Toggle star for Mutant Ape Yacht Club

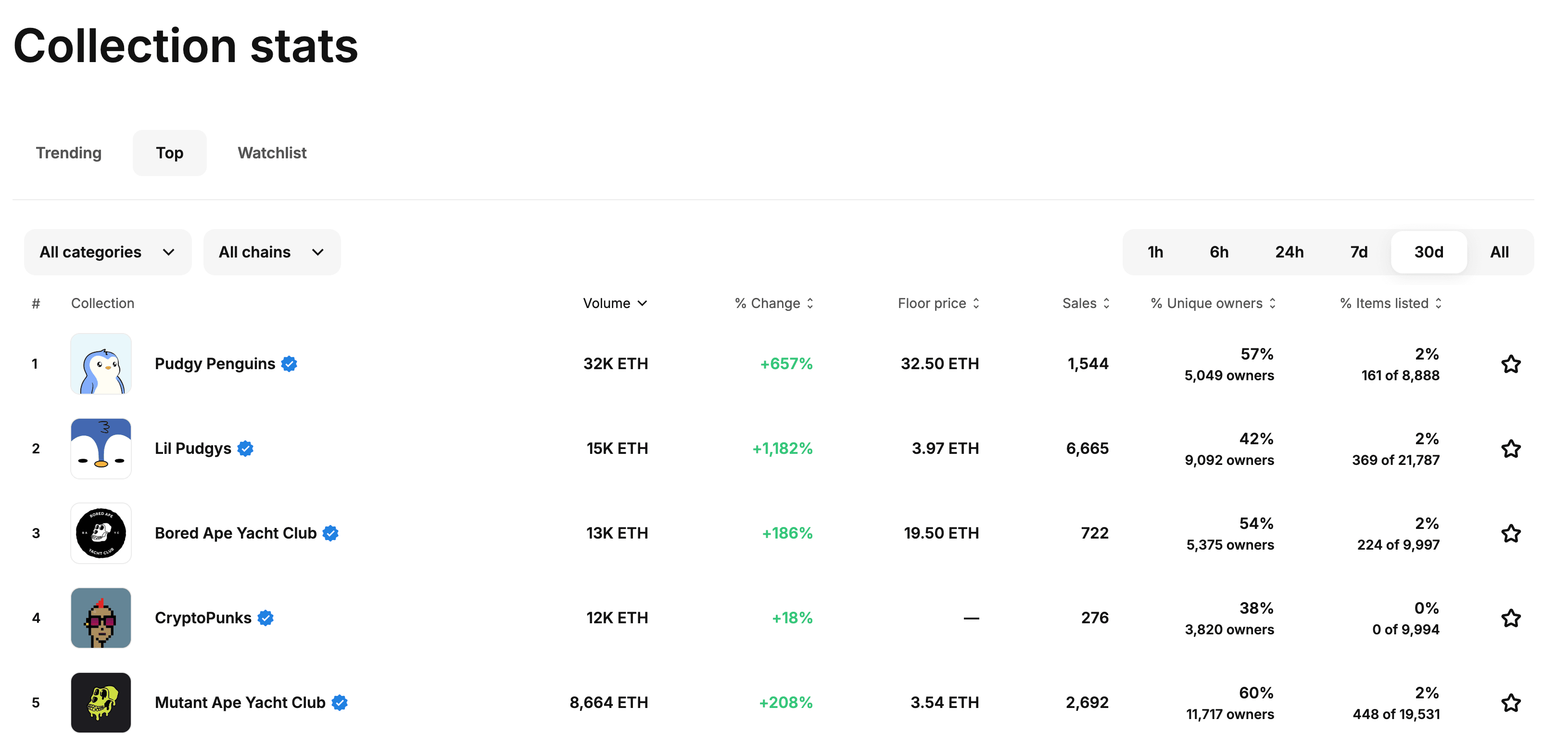point(1511,703)
